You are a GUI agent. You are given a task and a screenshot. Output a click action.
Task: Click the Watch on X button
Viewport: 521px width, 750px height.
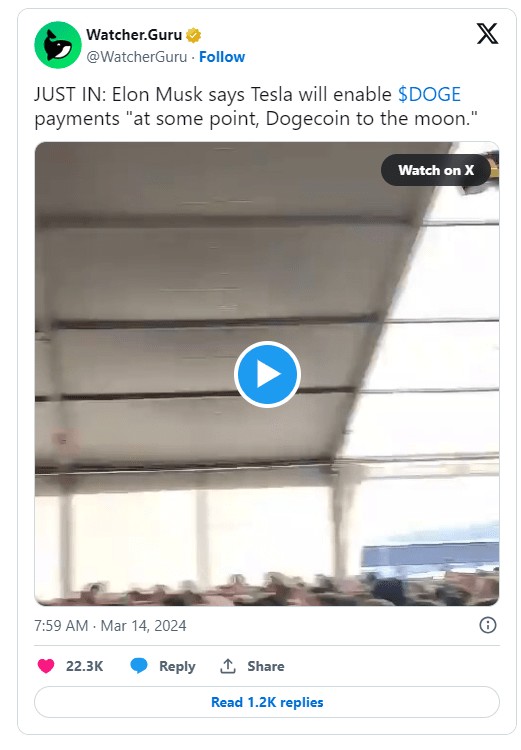[436, 170]
